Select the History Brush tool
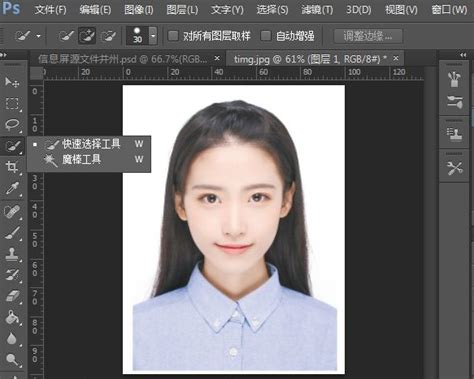The image size is (474, 379). coord(12,275)
